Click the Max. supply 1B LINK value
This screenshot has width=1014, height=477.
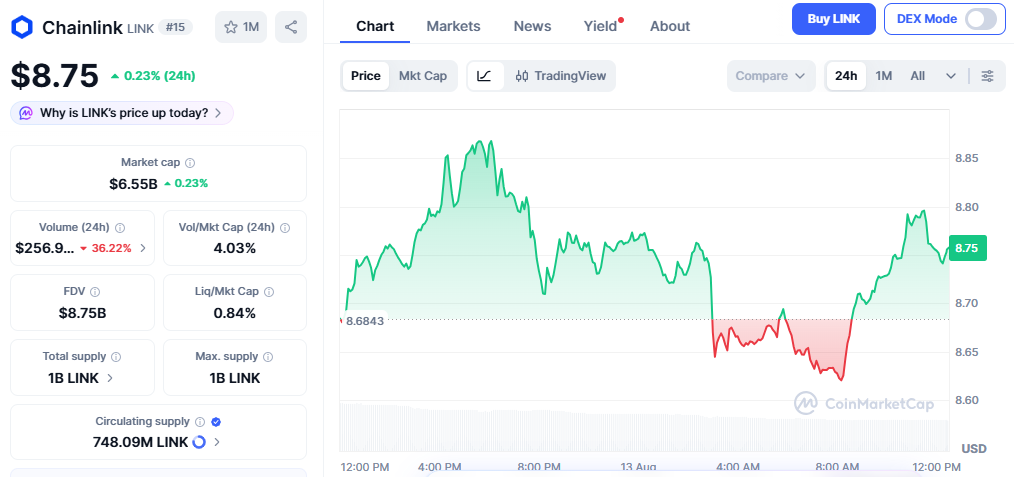pos(235,378)
